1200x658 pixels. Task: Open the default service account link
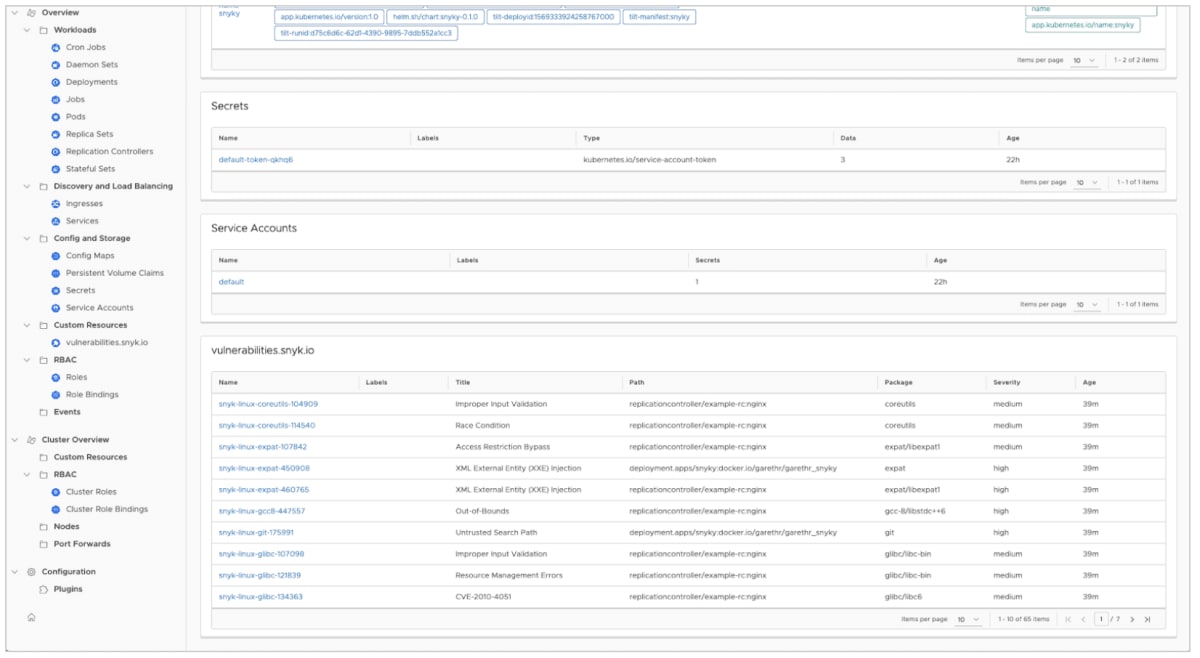[231, 282]
